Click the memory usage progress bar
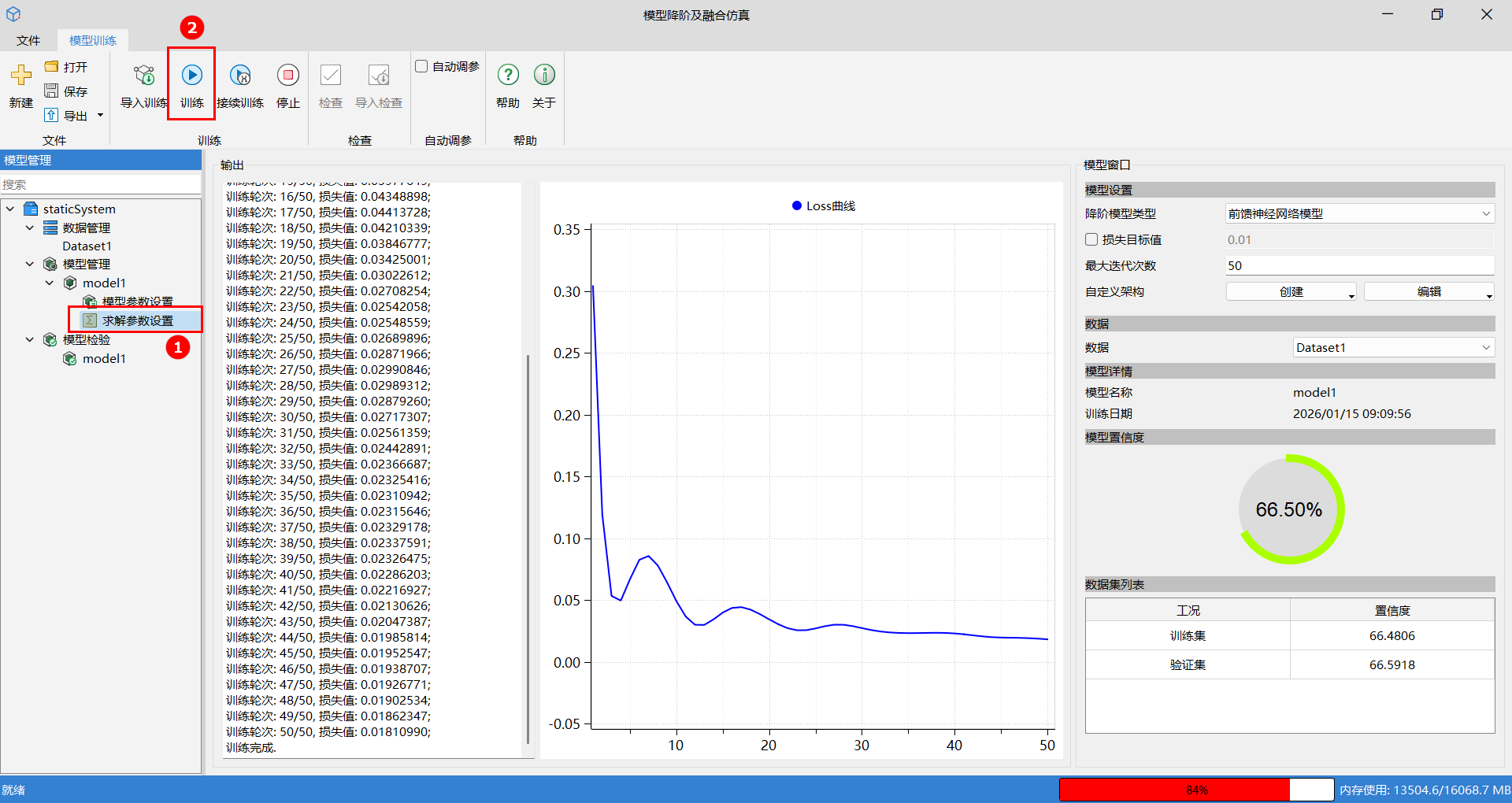The width and height of the screenshot is (1512, 803). tap(1196, 790)
